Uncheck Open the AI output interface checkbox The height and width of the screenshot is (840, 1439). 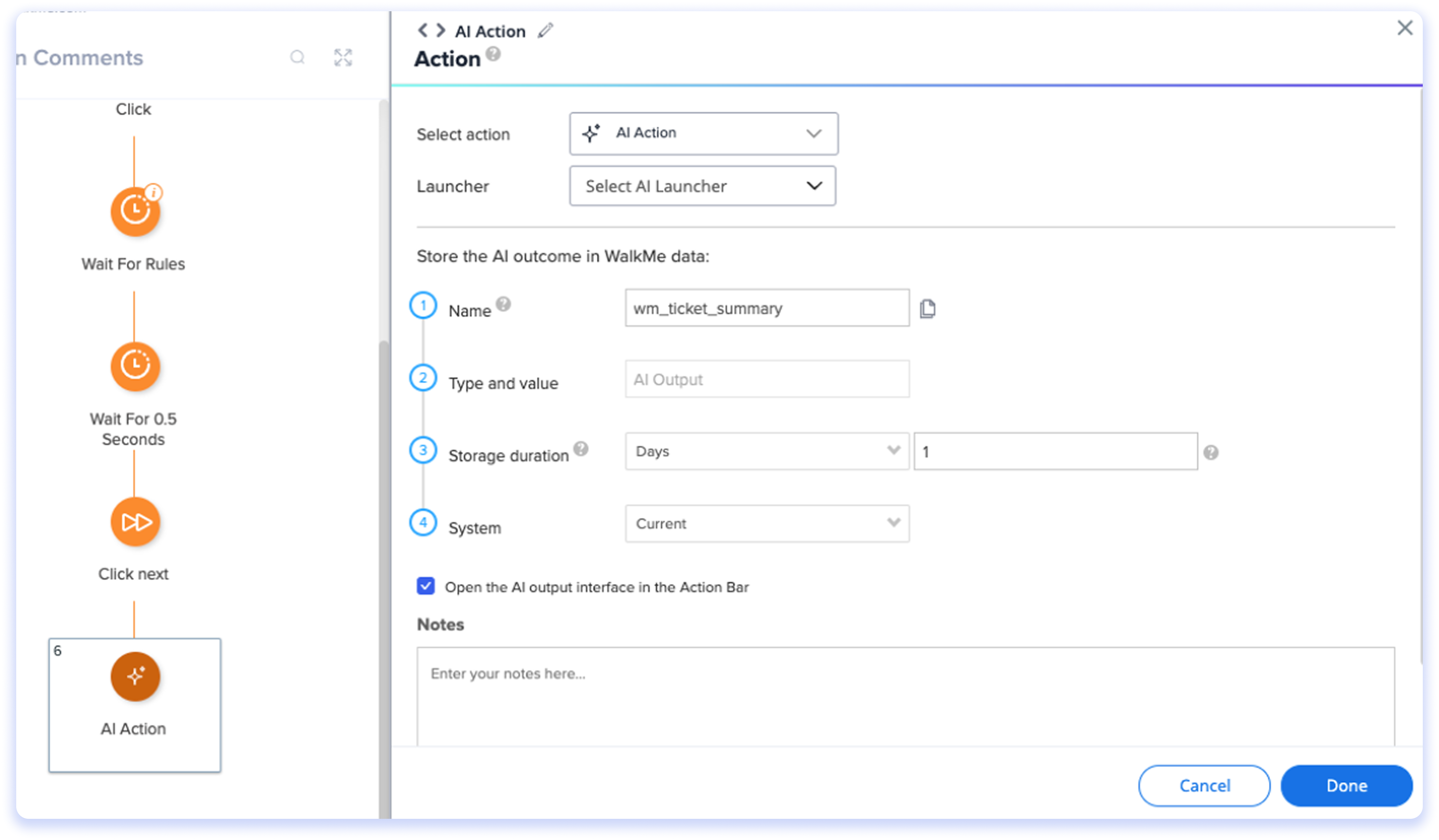(426, 586)
